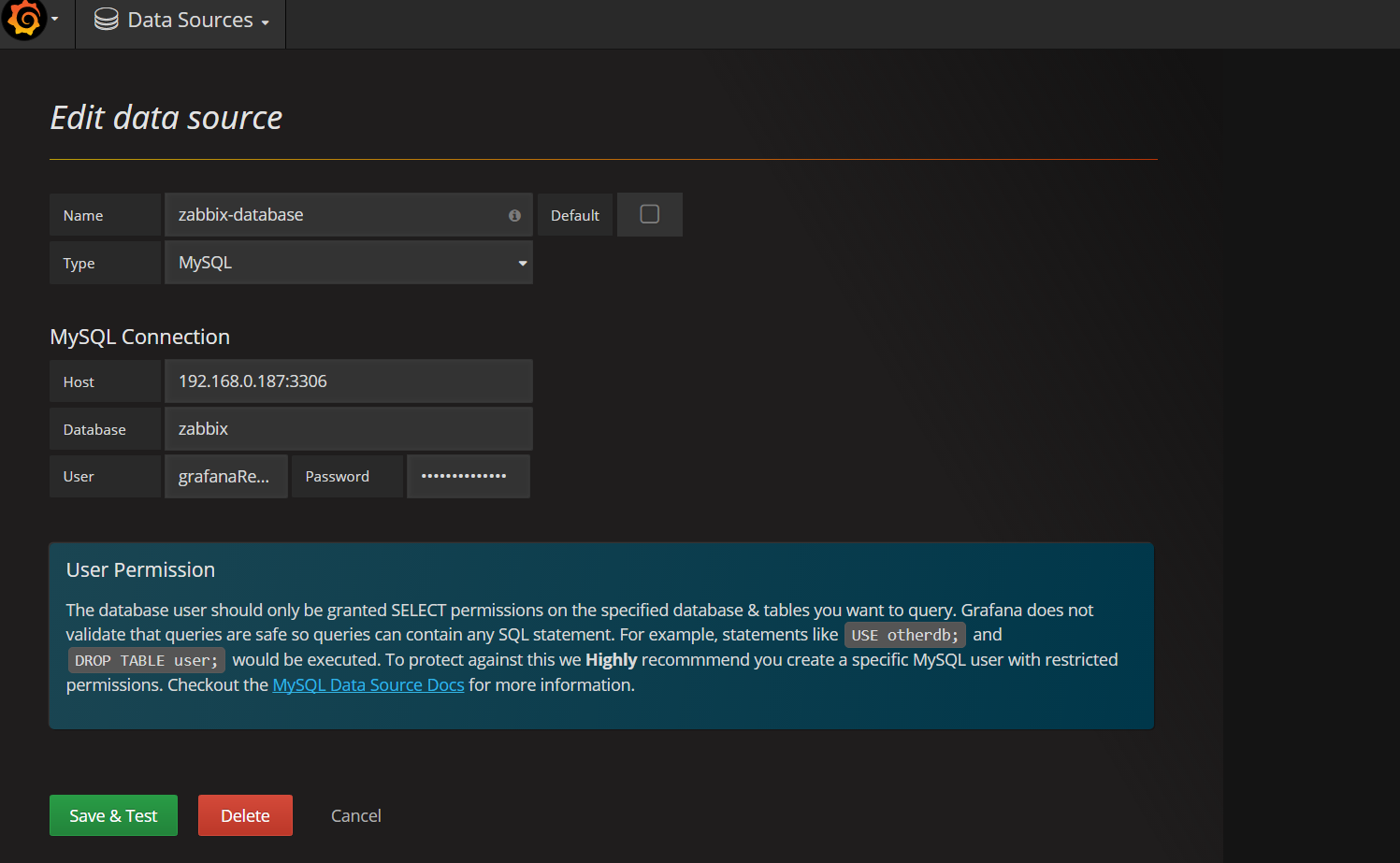The height and width of the screenshot is (863, 1400).
Task: Click the masked Password input field
Action: click(x=468, y=476)
